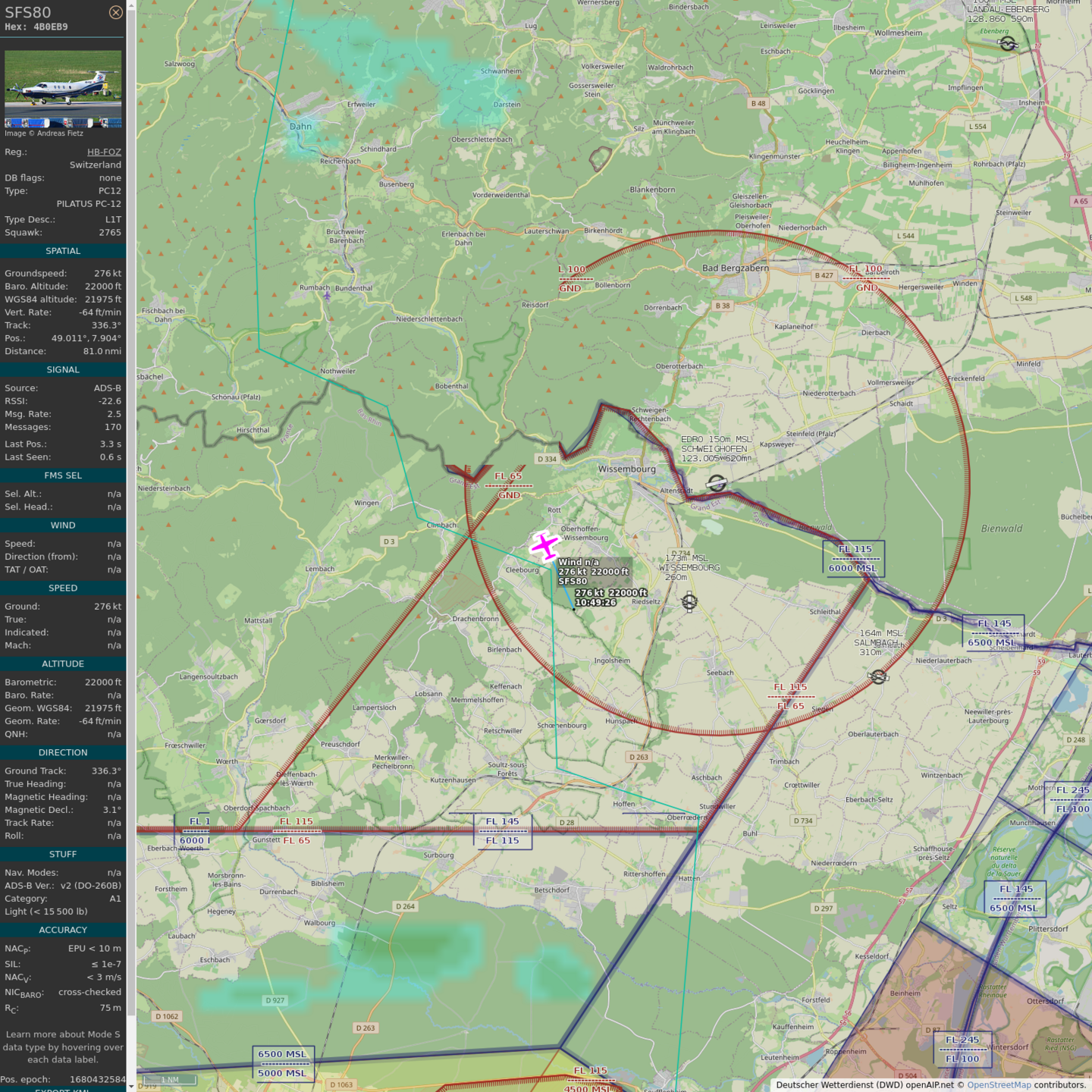The image size is (1092, 1092).
Task: Click the Wissembourg airfield symbol near Riedseltz
Action: [x=689, y=602]
